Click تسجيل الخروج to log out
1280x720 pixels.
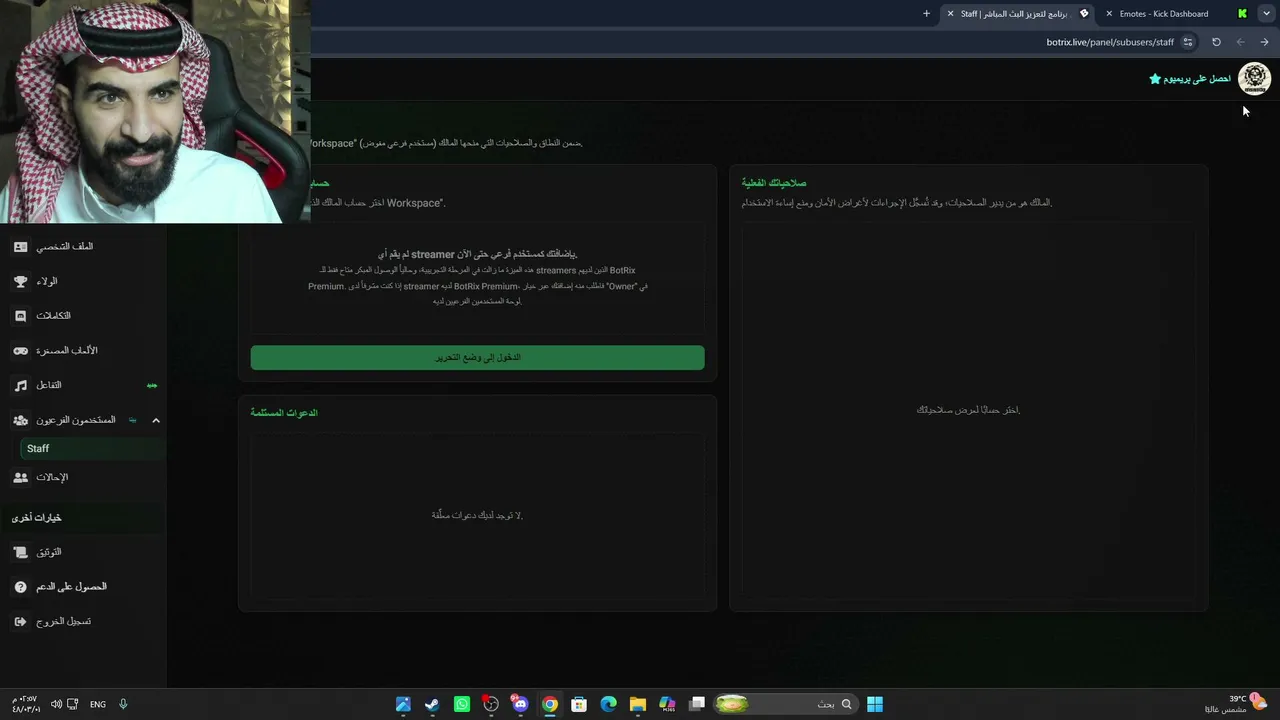[x=64, y=622]
